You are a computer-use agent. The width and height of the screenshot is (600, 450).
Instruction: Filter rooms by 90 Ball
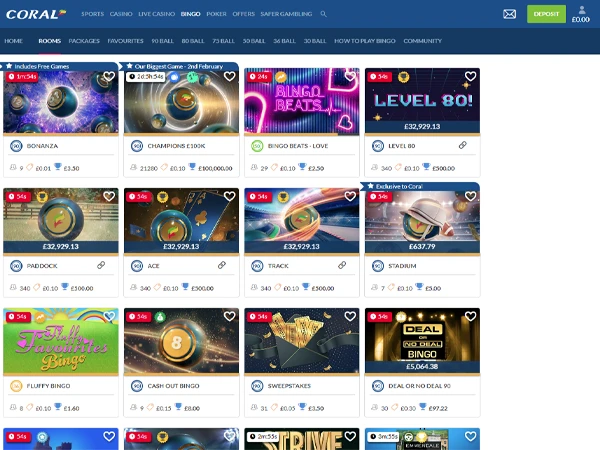click(x=163, y=41)
